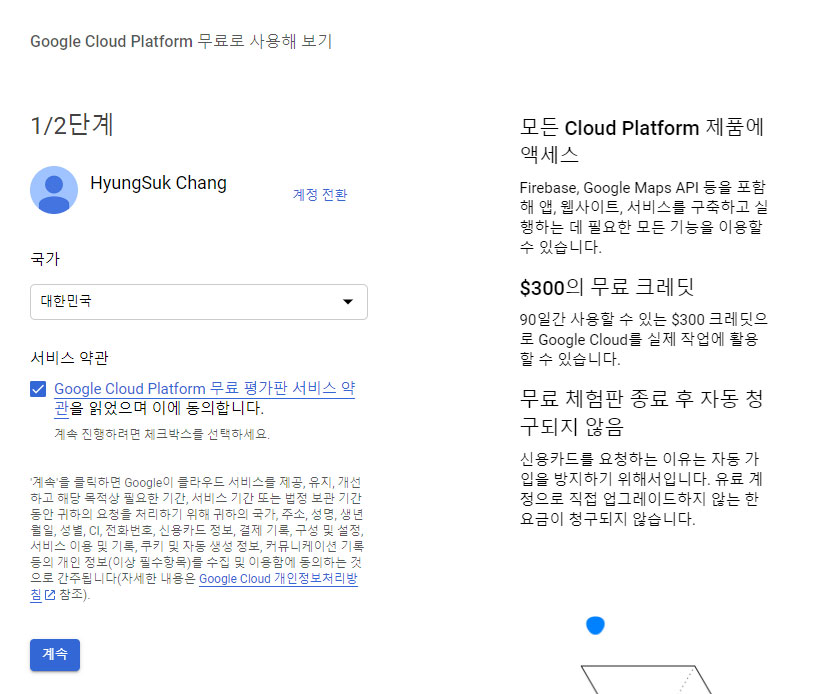Click the 서비스 약관 section label

point(69,357)
